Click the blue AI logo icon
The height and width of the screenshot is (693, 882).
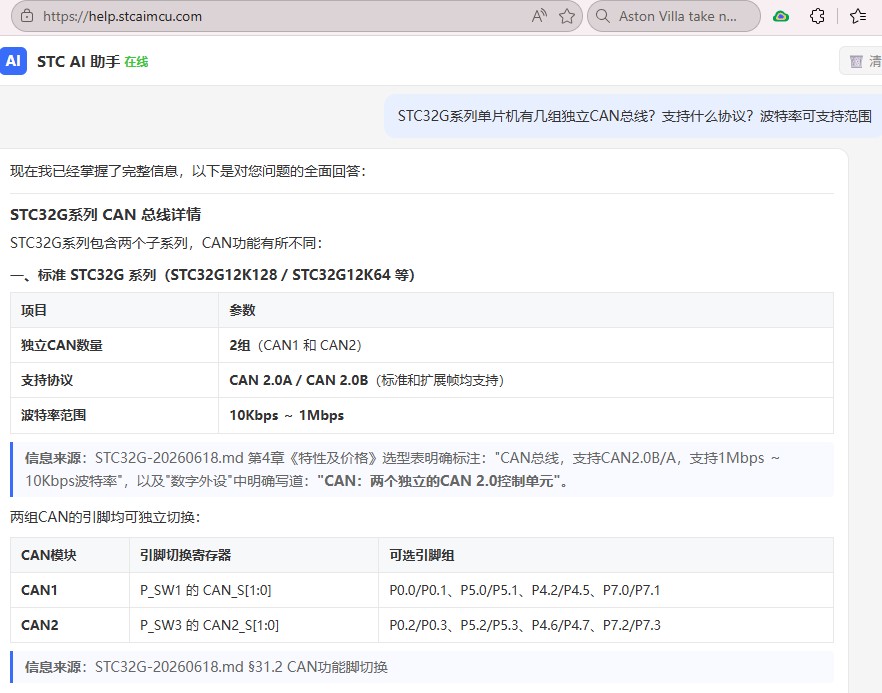(14, 61)
